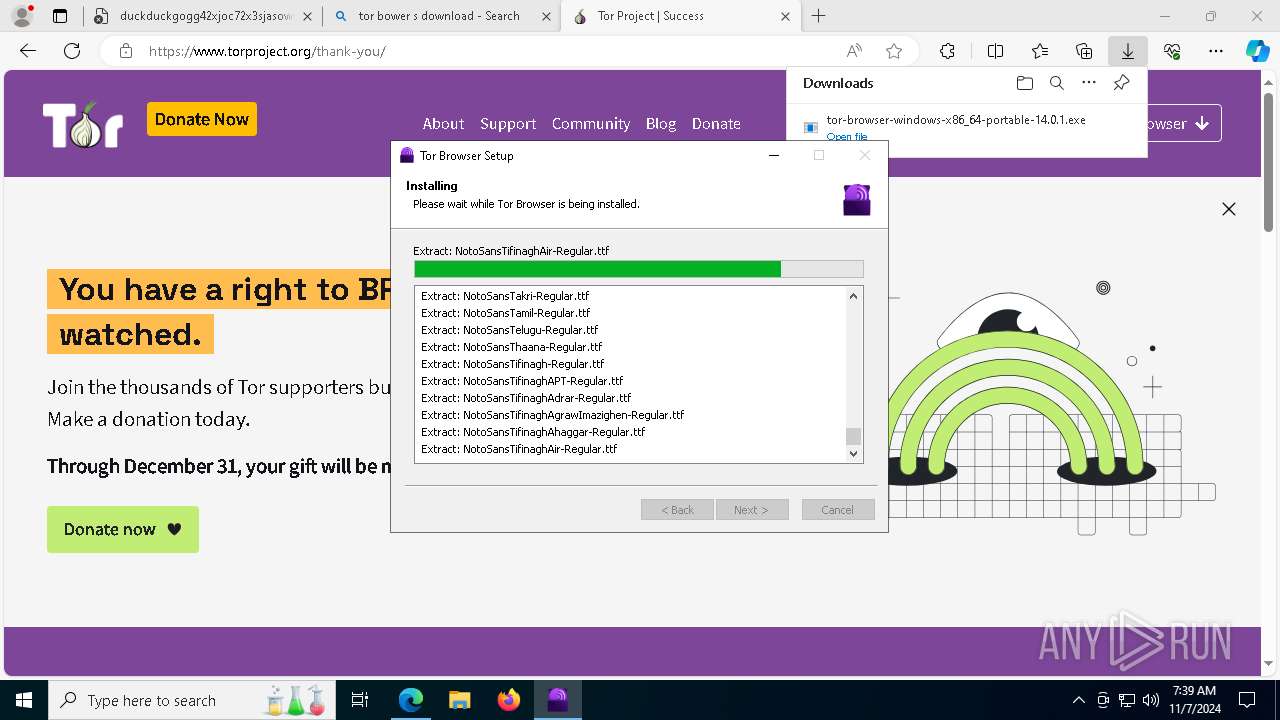Screen dimensions: 1280x720
Task: Click Open file link under download
Action: coord(847,137)
